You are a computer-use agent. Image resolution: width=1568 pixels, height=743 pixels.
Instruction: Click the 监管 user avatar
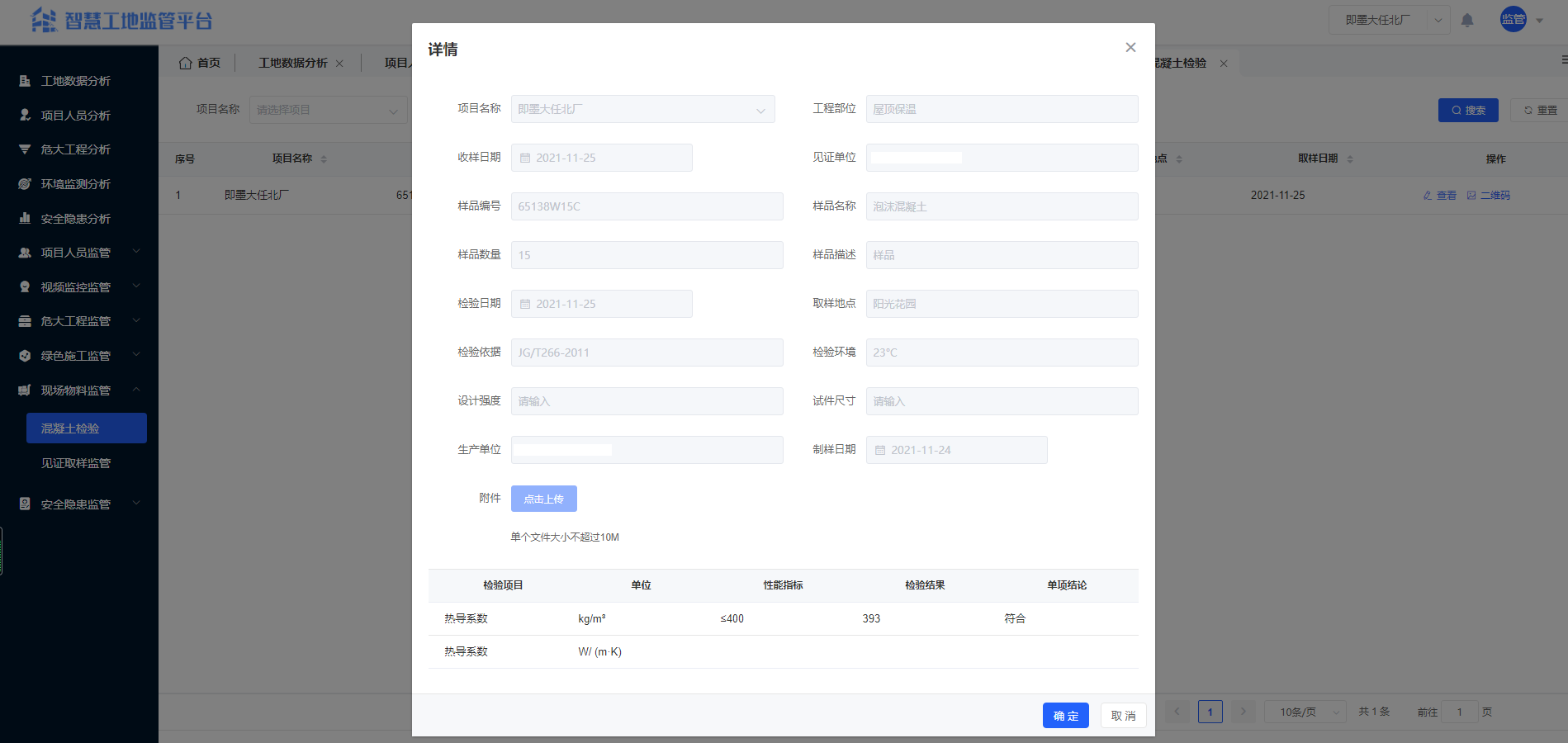(x=1514, y=20)
